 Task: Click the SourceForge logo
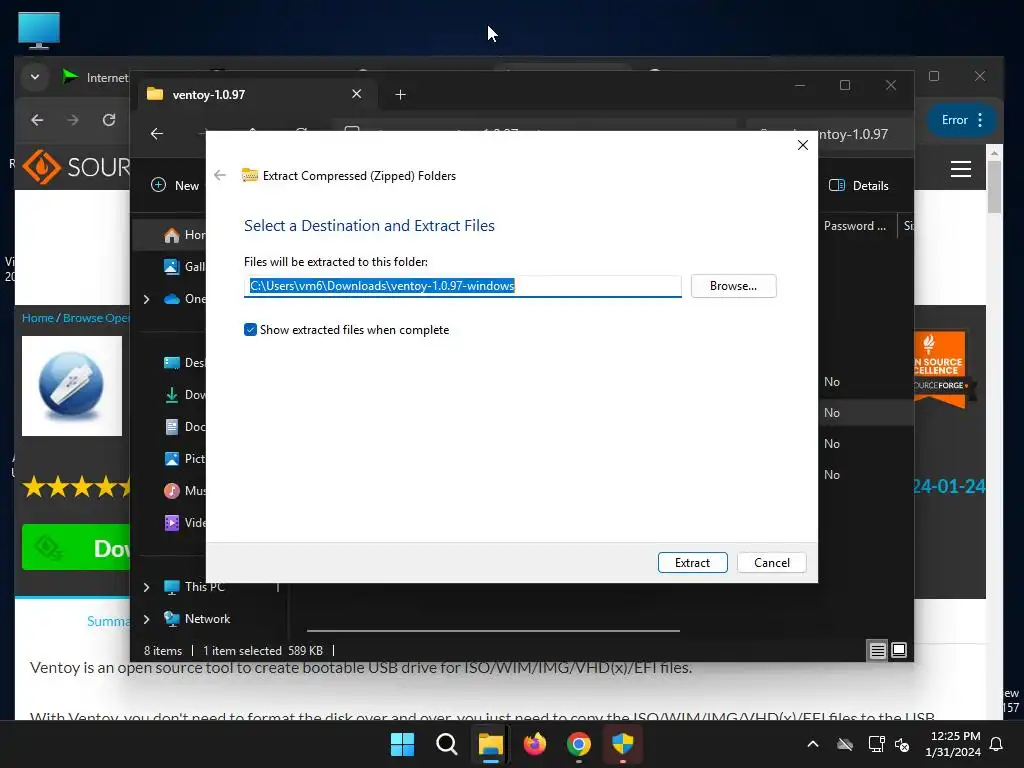tap(76, 167)
